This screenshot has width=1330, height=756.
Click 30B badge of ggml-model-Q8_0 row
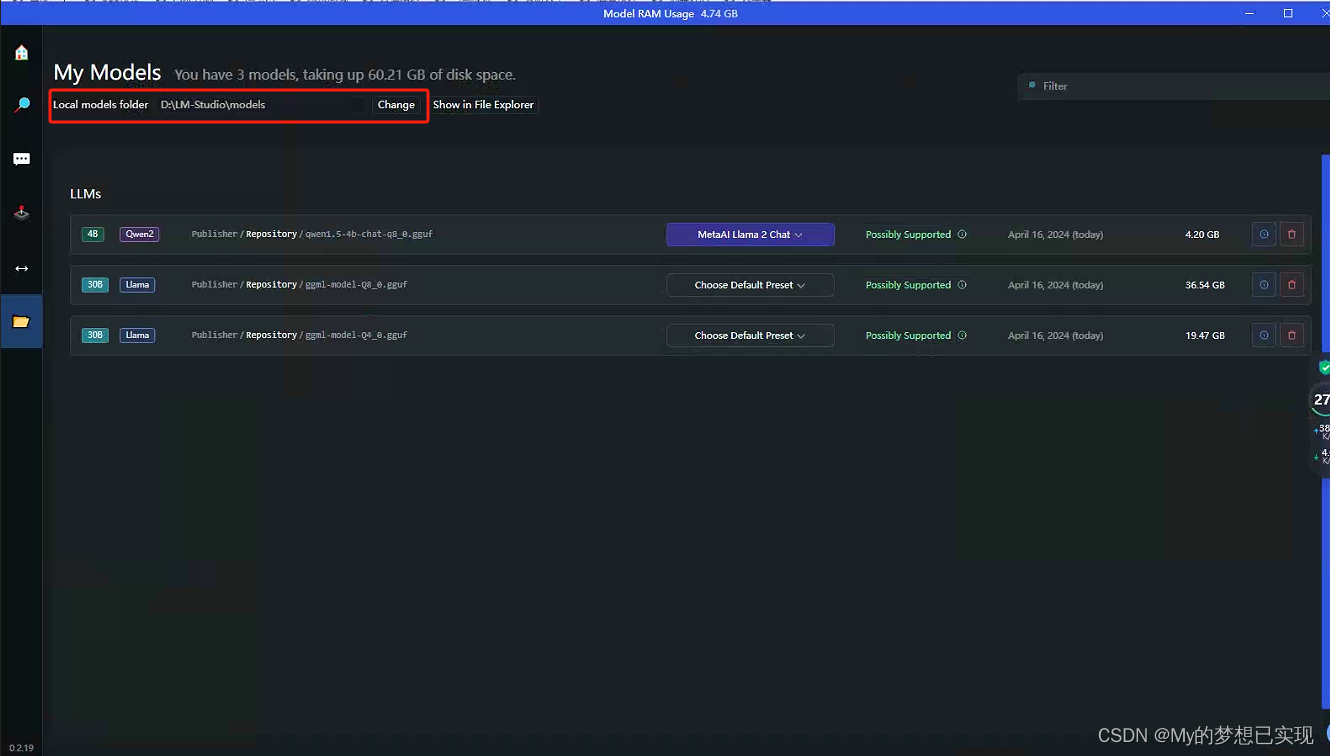point(95,285)
